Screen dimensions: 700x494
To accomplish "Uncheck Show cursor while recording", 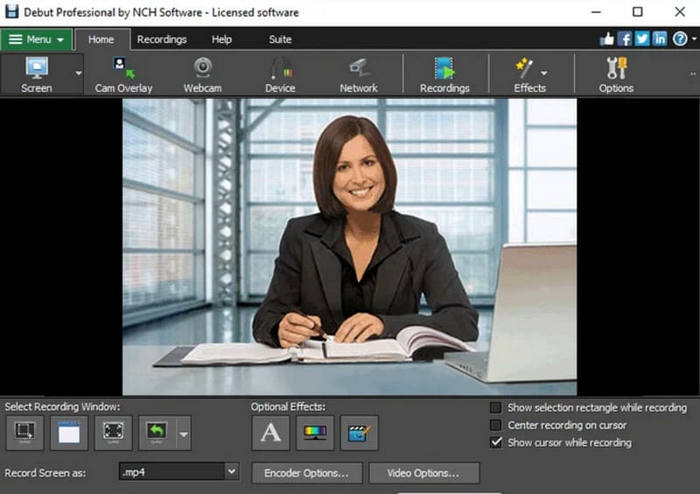I will pyautogui.click(x=496, y=442).
